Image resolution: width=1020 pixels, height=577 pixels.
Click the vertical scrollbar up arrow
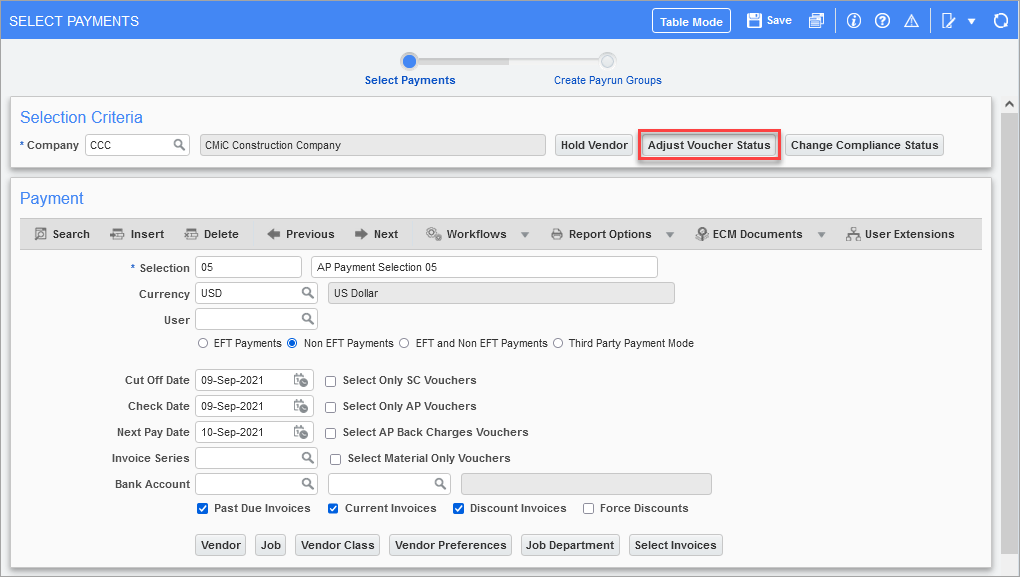coord(1009,104)
